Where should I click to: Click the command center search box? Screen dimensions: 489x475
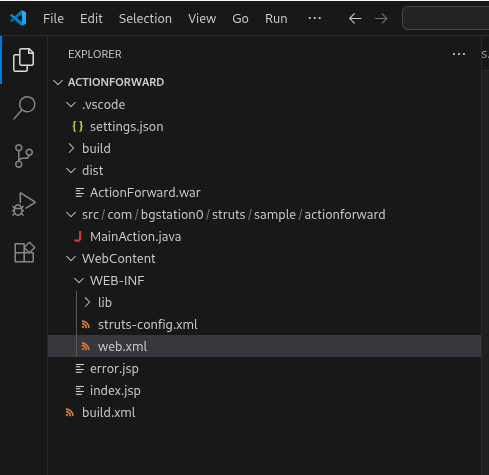pos(446,19)
